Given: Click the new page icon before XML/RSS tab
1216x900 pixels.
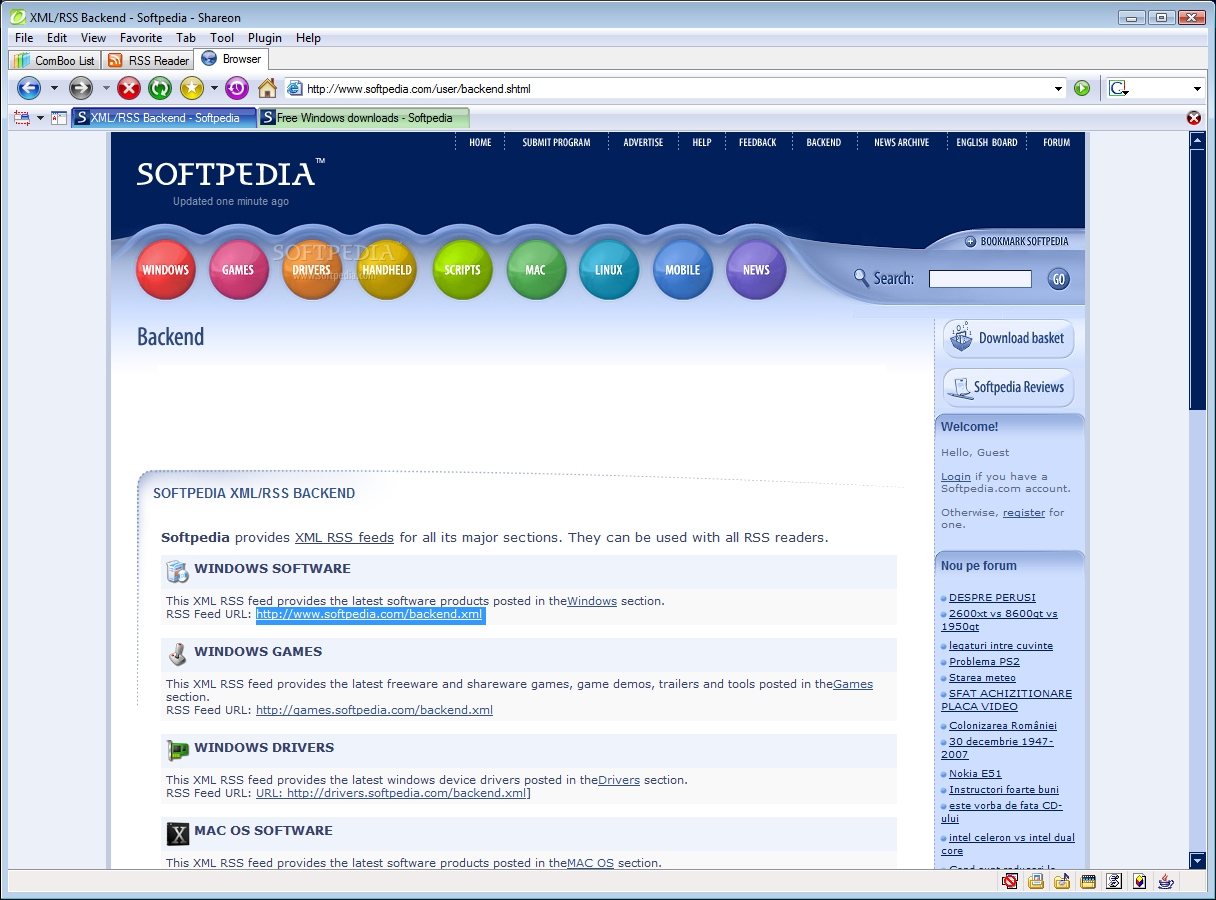Looking at the screenshot, I should 59,118.
